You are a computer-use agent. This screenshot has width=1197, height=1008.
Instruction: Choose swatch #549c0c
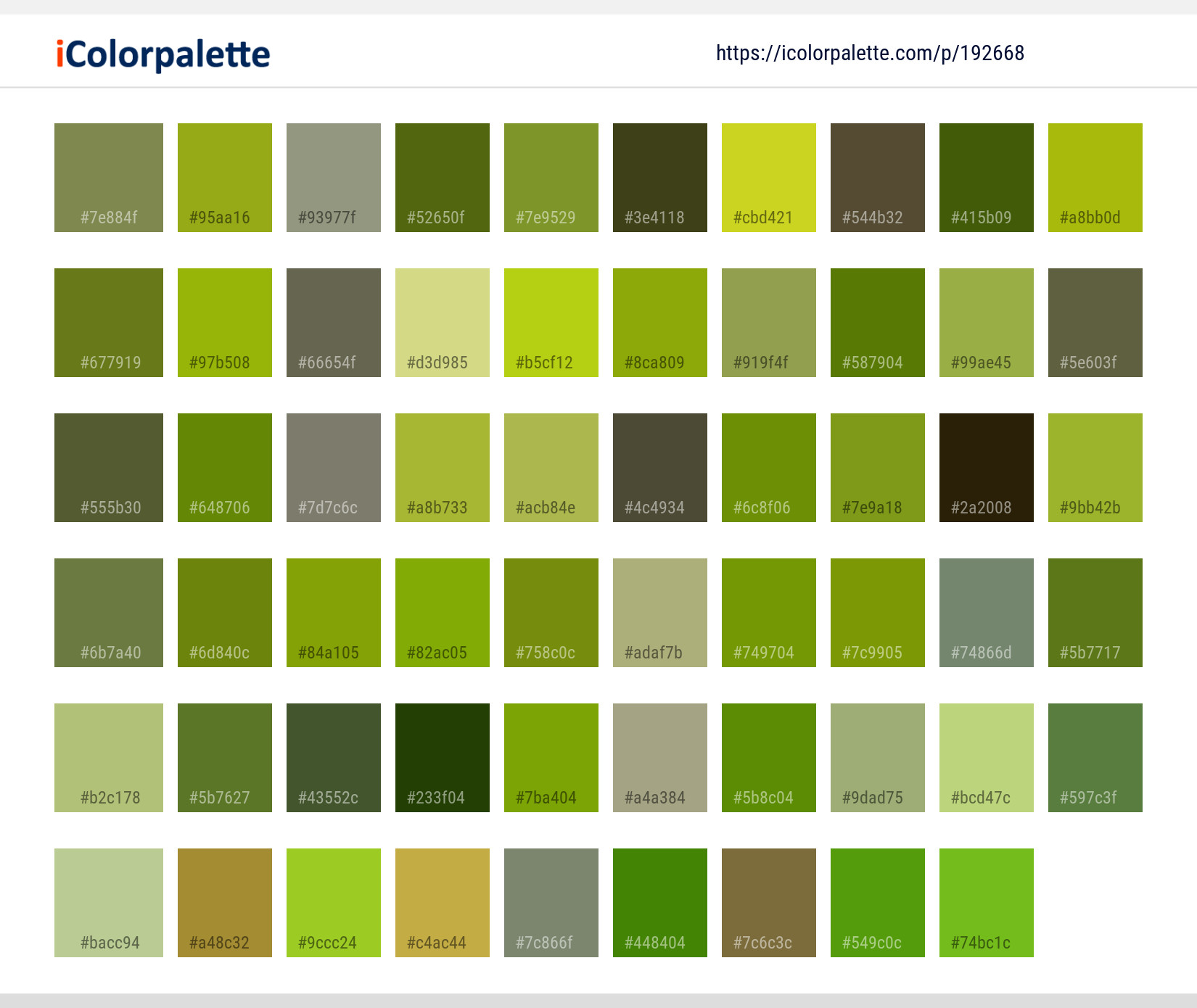click(878, 903)
